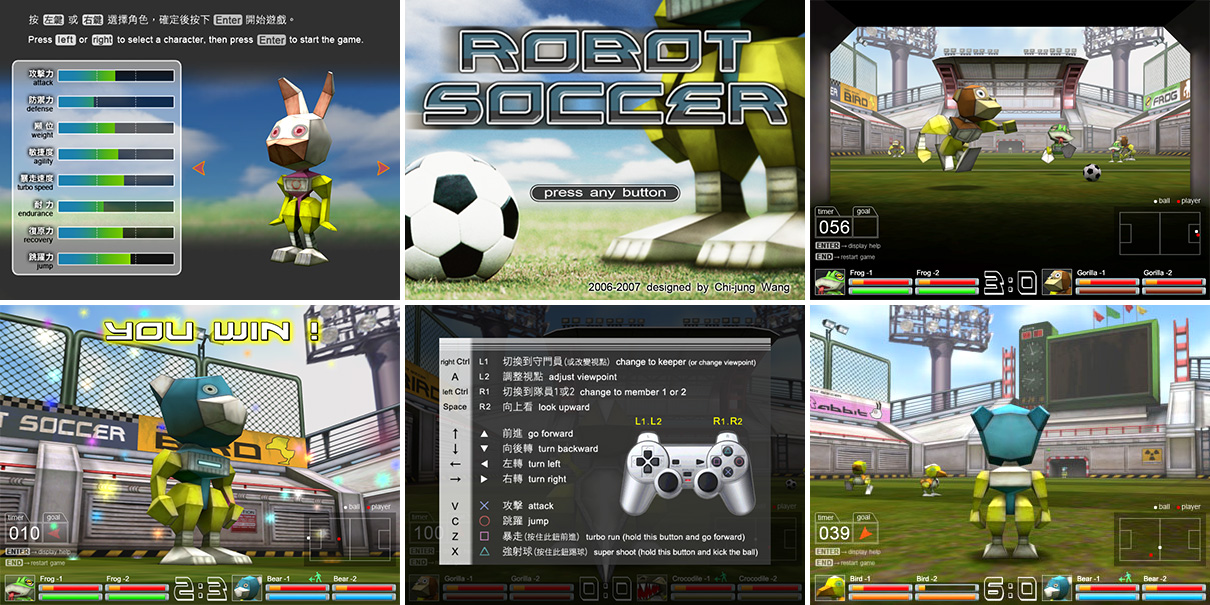Click the Bird portrait in the 6:0 match

[x=830, y=587]
